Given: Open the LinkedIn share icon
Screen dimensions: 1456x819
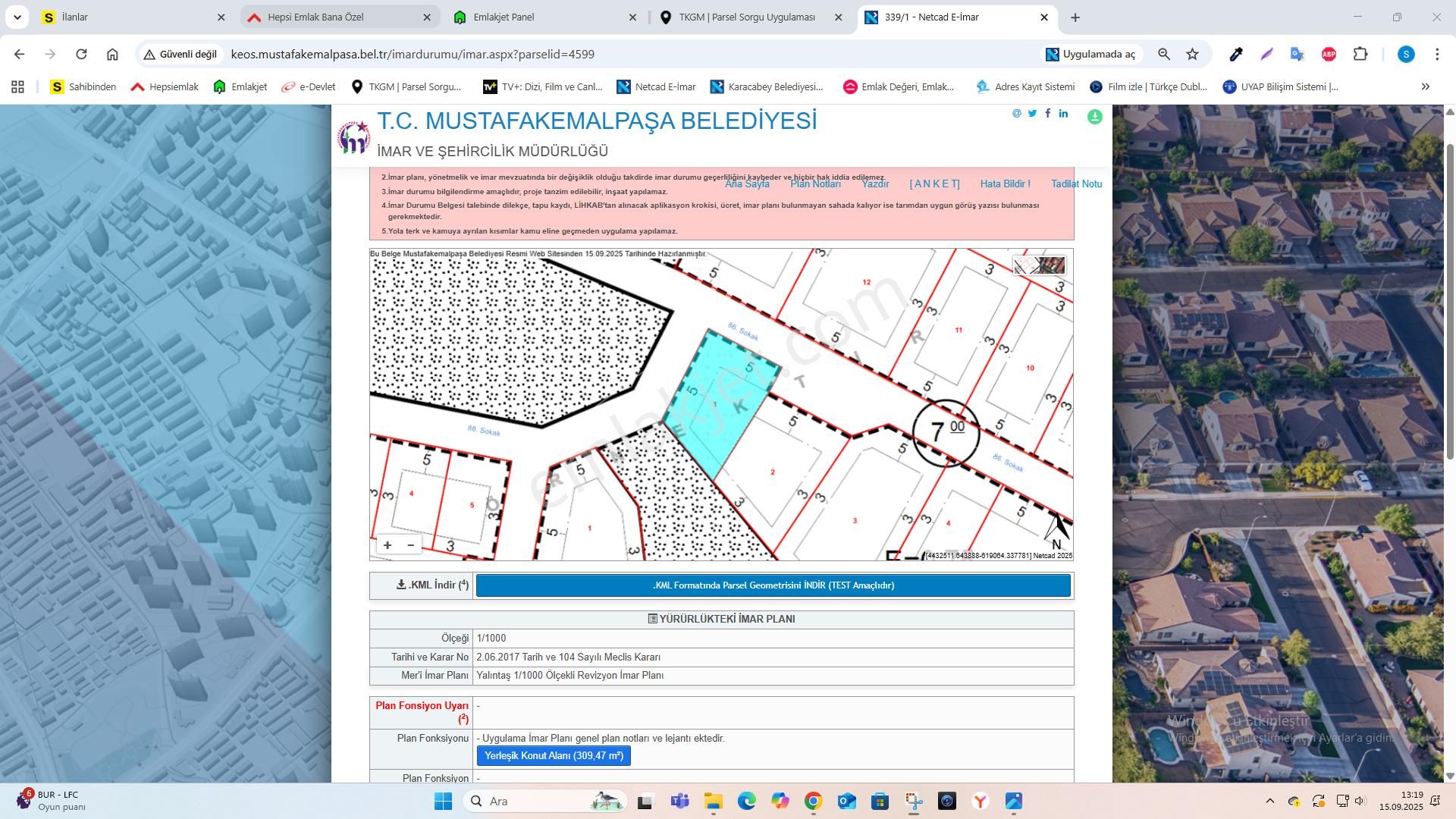Looking at the screenshot, I should tap(1064, 114).
